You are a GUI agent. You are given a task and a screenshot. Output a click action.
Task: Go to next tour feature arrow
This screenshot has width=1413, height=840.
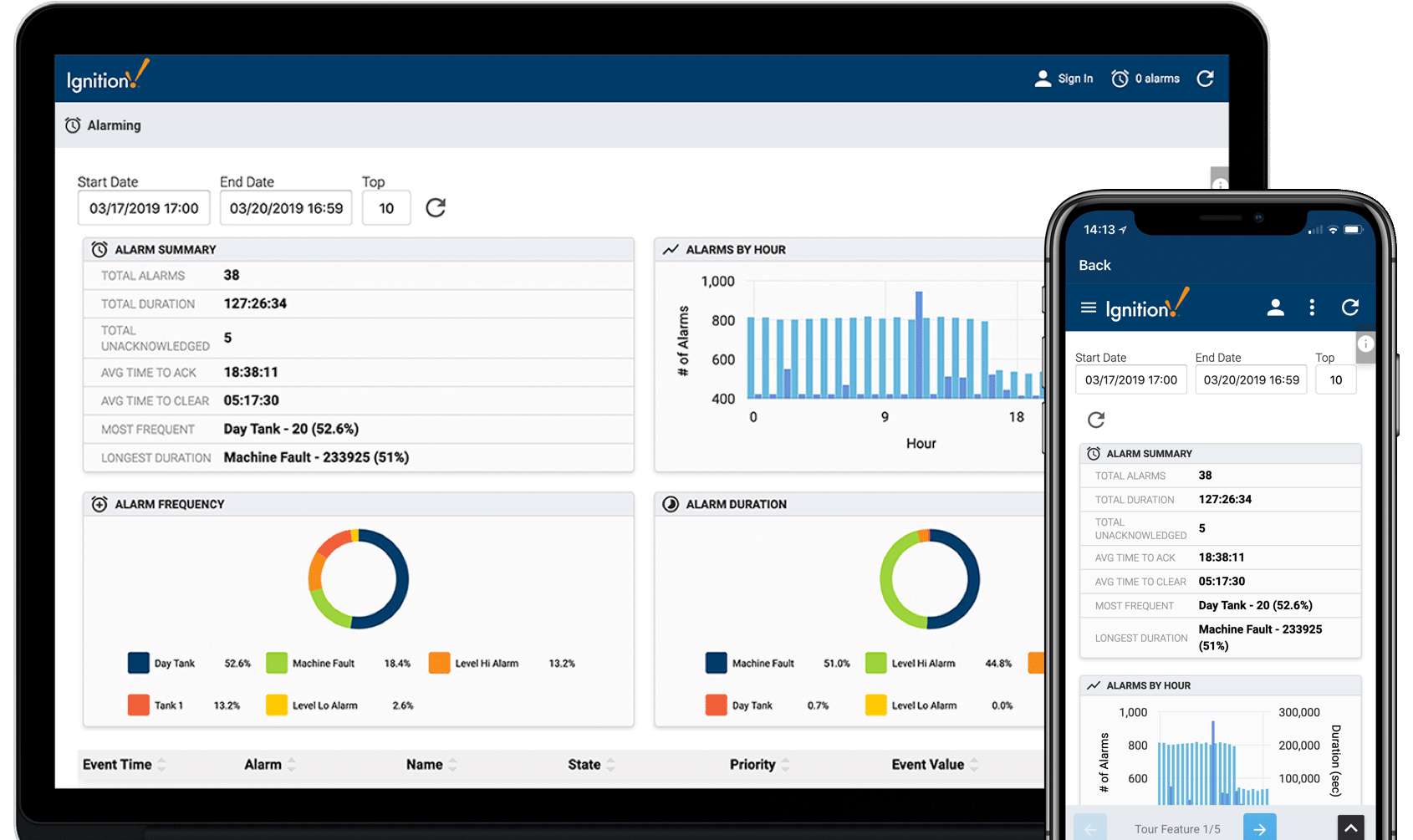point(1259,827)
